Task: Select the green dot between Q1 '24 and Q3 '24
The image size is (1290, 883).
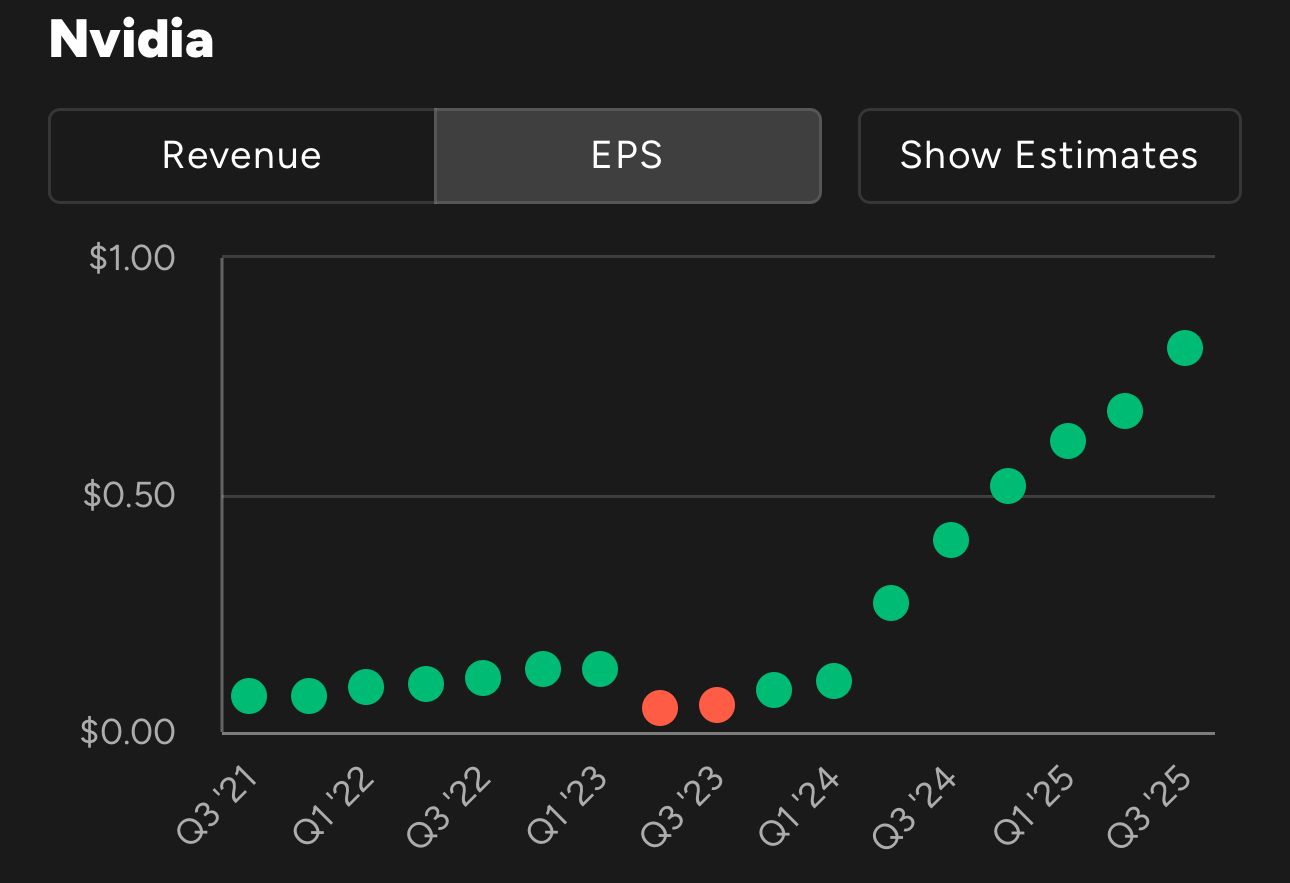Action: click(x=891, y=603)
